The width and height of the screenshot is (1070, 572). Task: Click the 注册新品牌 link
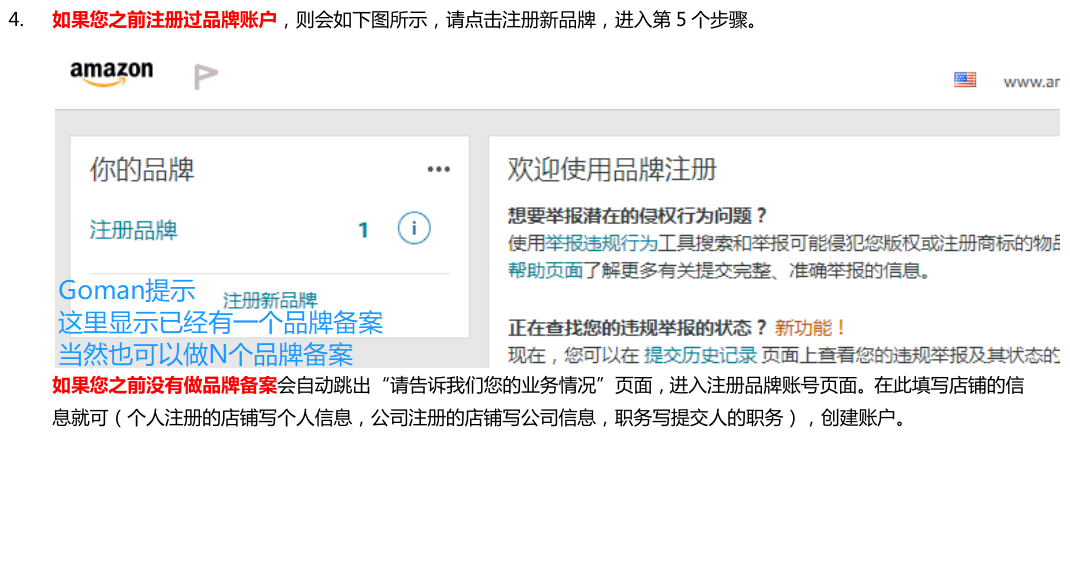(270, 300)
